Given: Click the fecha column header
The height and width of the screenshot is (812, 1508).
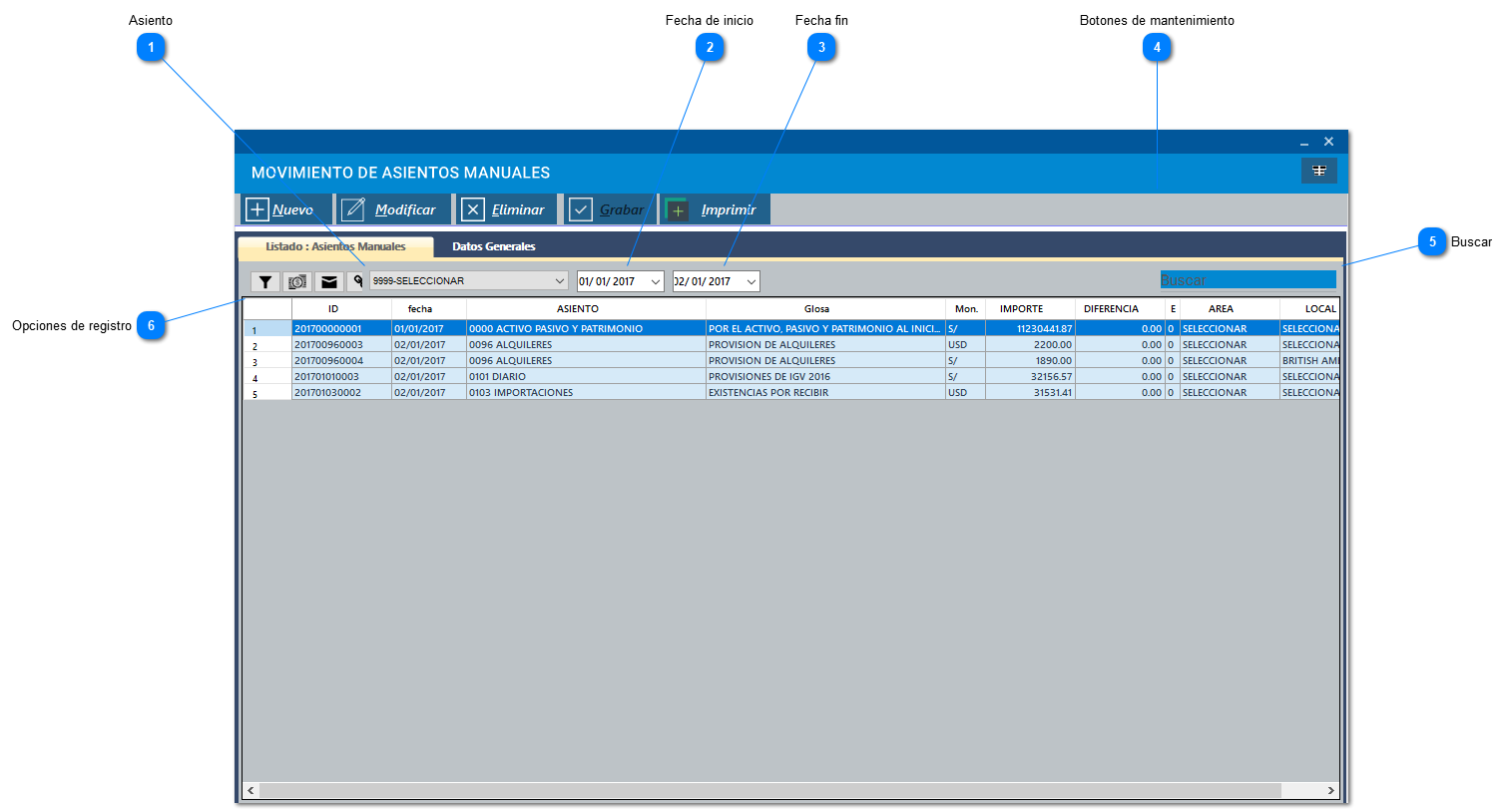Looking at the screenshot, I should (x=429, y=309).
